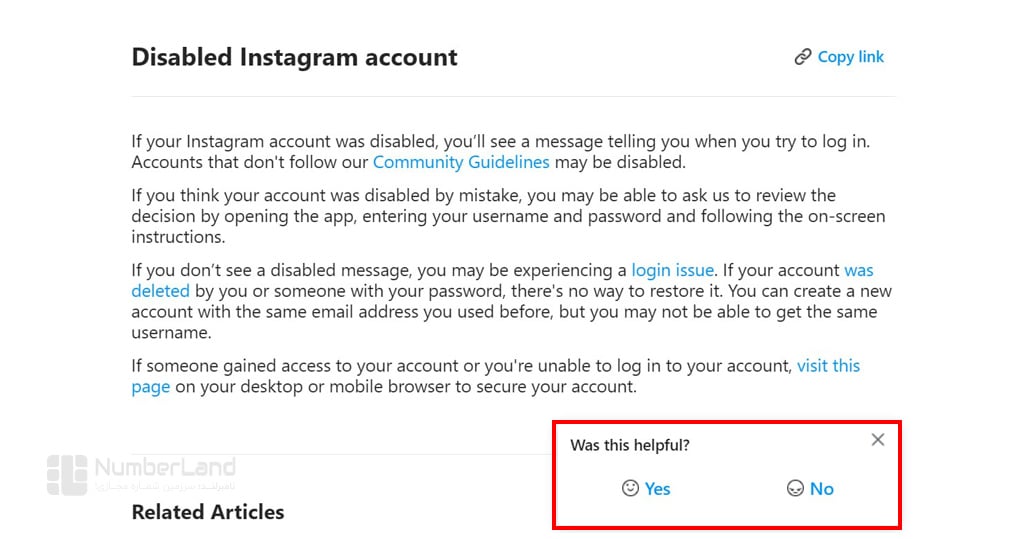This screenshot has height=539, width=1024.
Task: Open the Community Guidelines link
Action: [x=461, y=162]
